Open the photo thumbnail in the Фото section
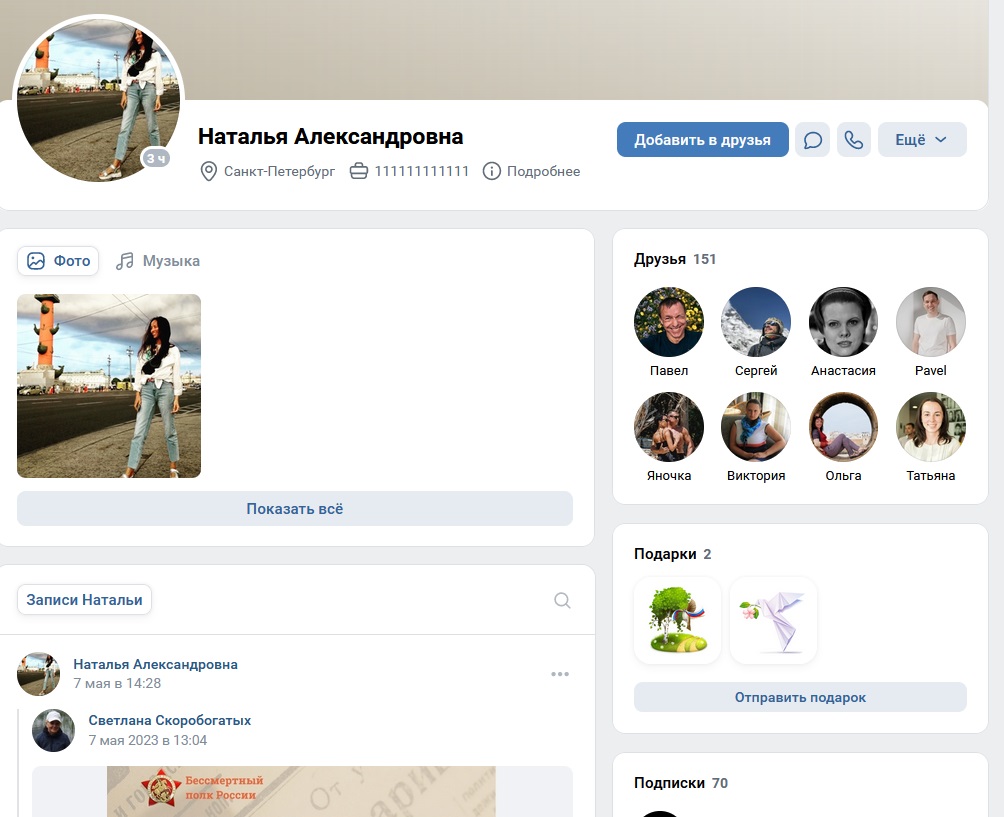This screenshot has height=817, width=1004. pos(109,386)
